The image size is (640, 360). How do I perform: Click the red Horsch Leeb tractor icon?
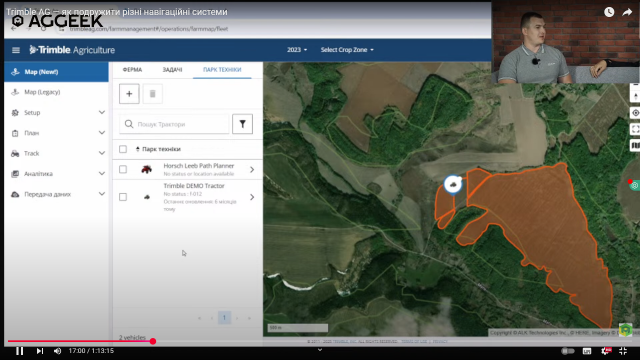click(x=147, y=169)
